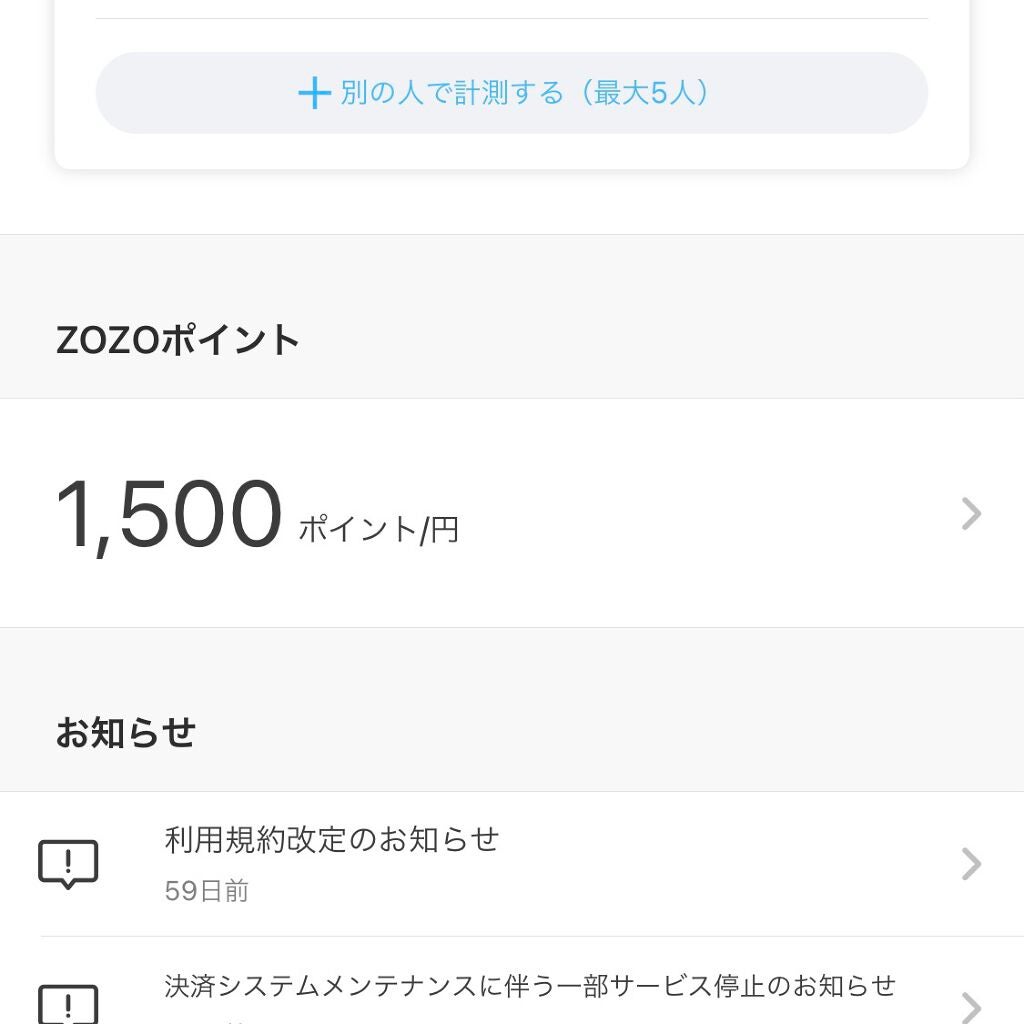Tap blank area right of 59日前 in the notice row
The image size is (1024, 1024).
600,891
